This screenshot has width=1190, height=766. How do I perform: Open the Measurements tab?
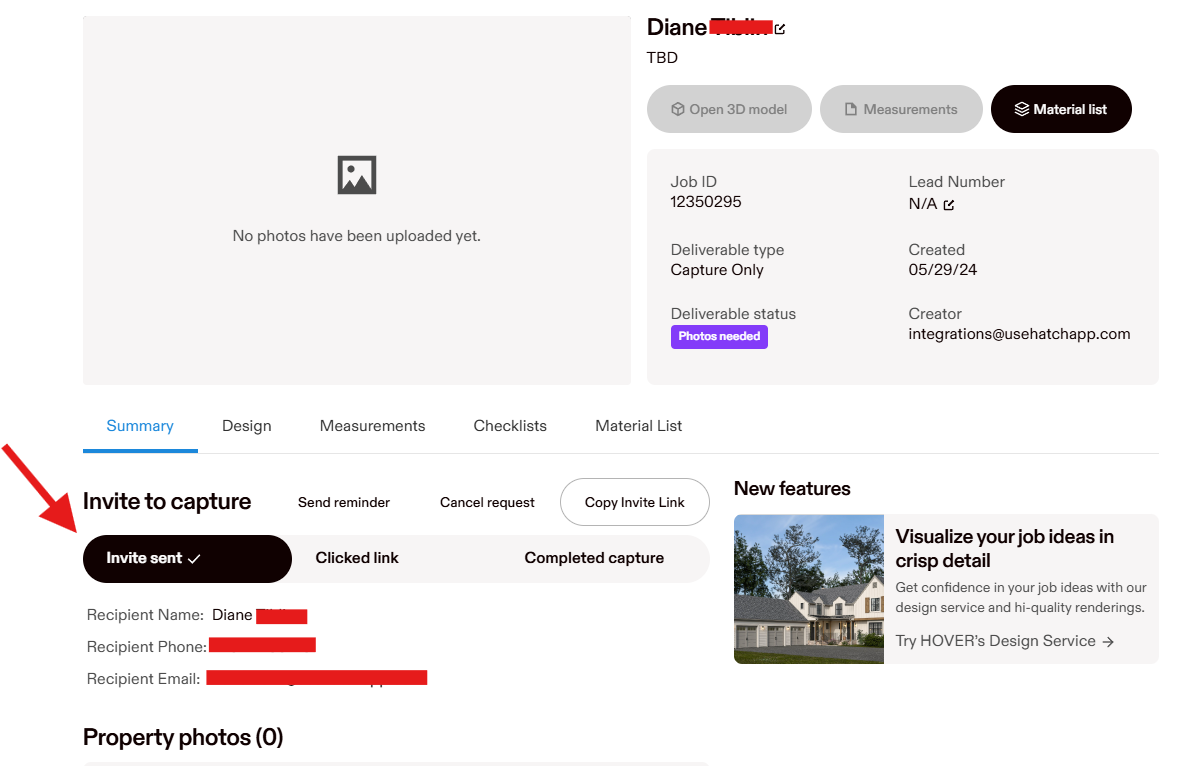(x=372, y=426)
